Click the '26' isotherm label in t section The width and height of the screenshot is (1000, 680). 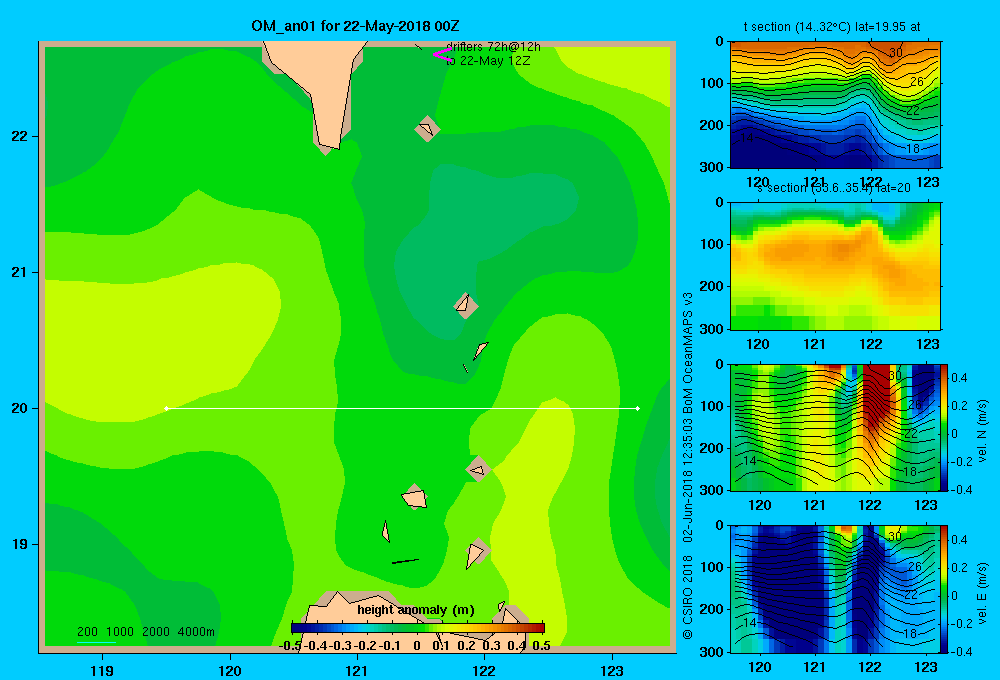(x=916, y=82)
